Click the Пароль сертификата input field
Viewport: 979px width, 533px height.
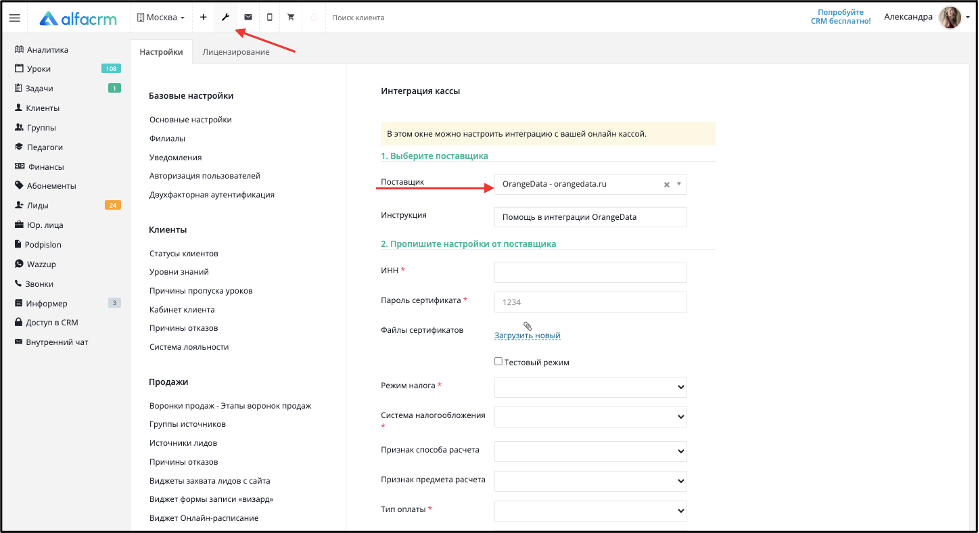(x=590, y=302)
